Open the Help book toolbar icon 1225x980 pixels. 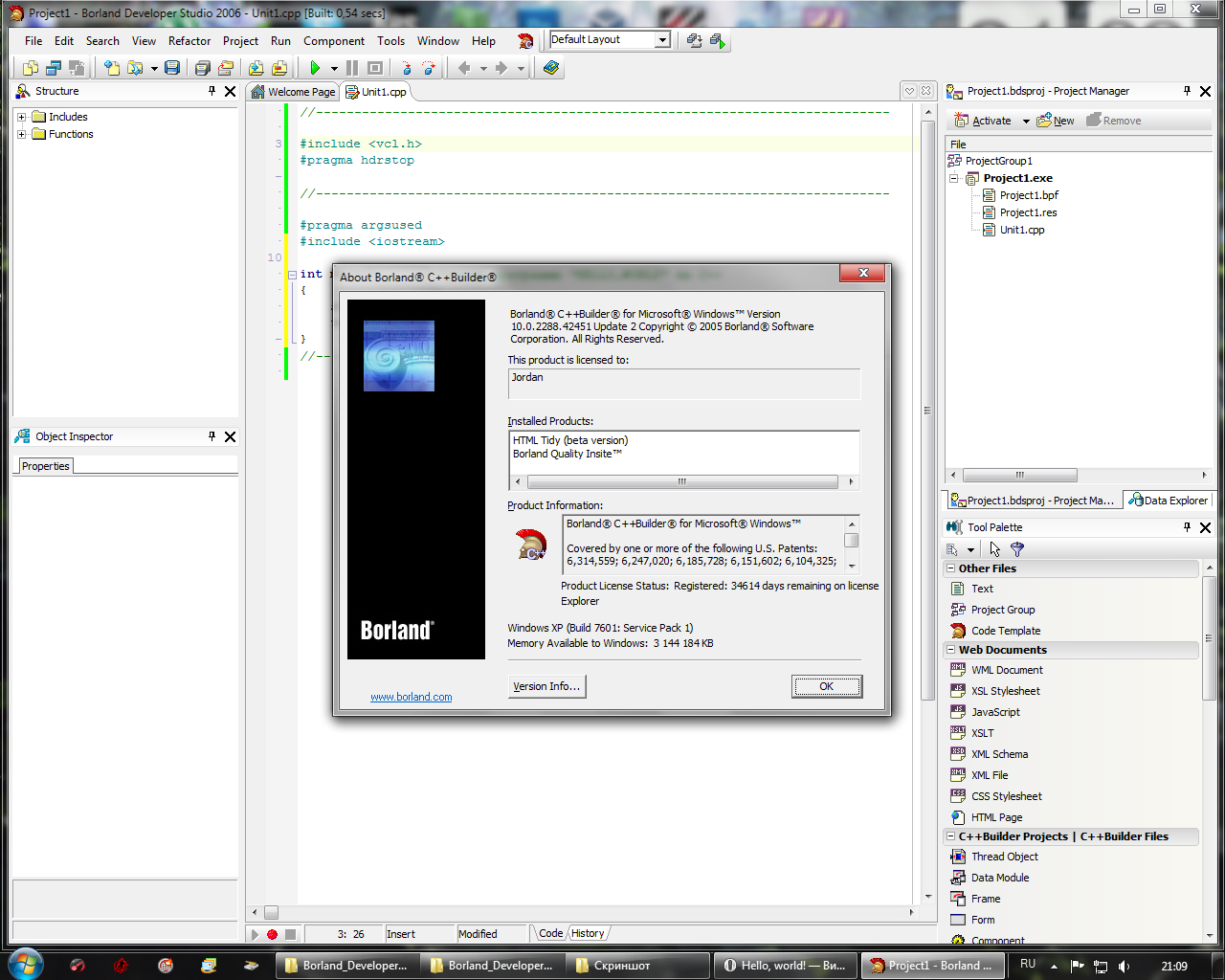coord(549,68)
